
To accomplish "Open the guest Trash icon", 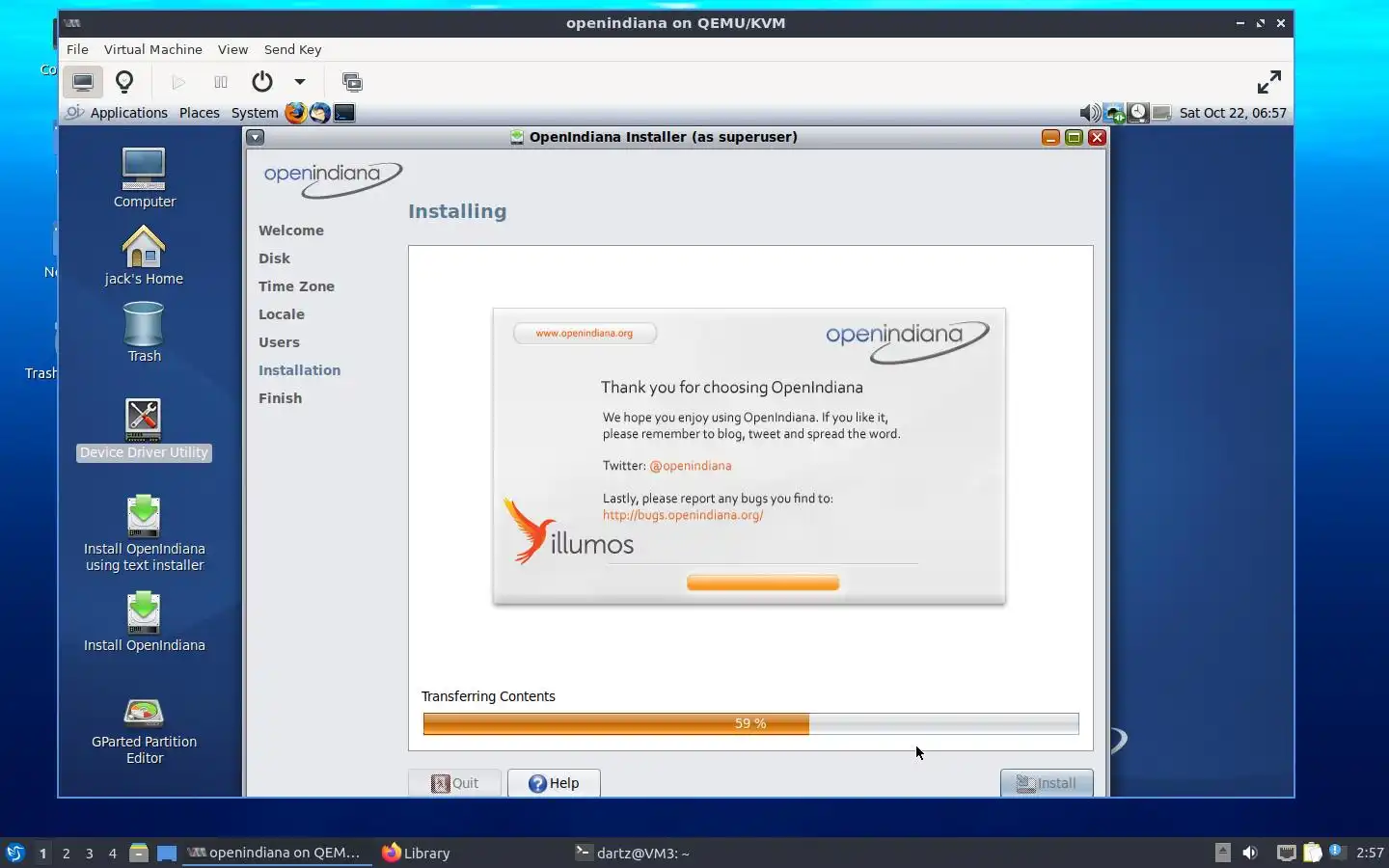I will [x=144, y=332].
